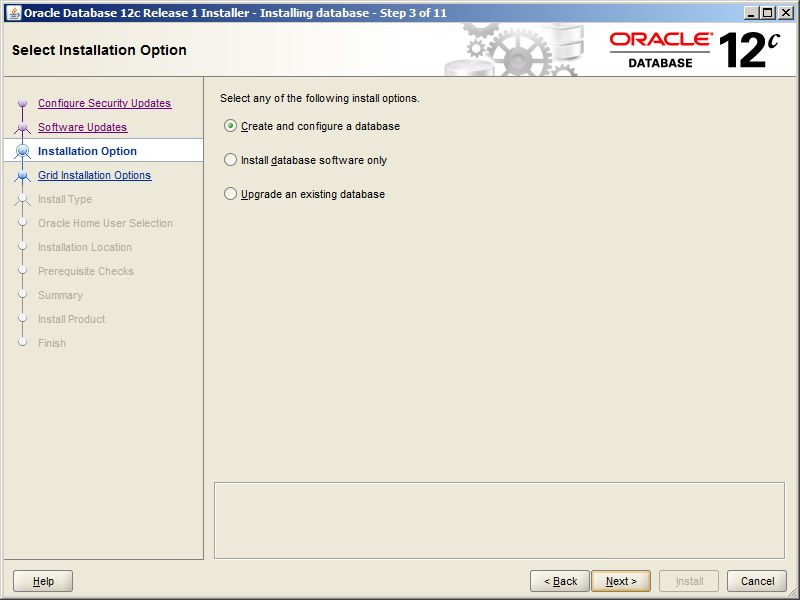The height and width of the screenshot is (600, 800).
Task: Select the current Installation Option step
Action: coord(87,151)
